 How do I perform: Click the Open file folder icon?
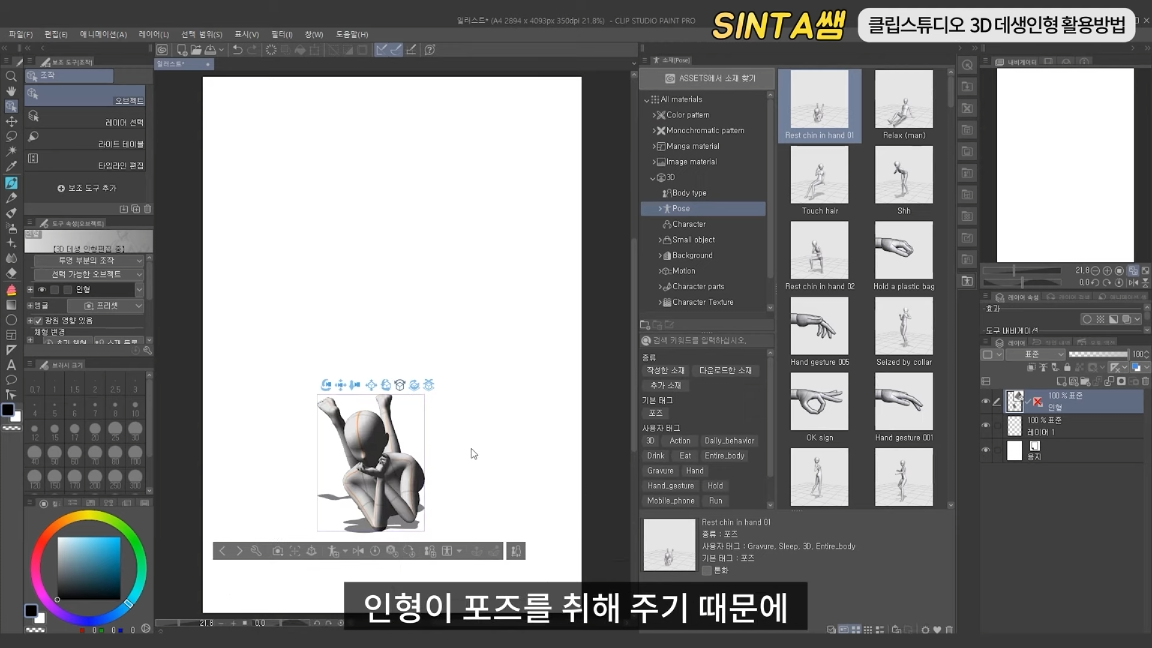pyautogui.click(x=196, y=50)
